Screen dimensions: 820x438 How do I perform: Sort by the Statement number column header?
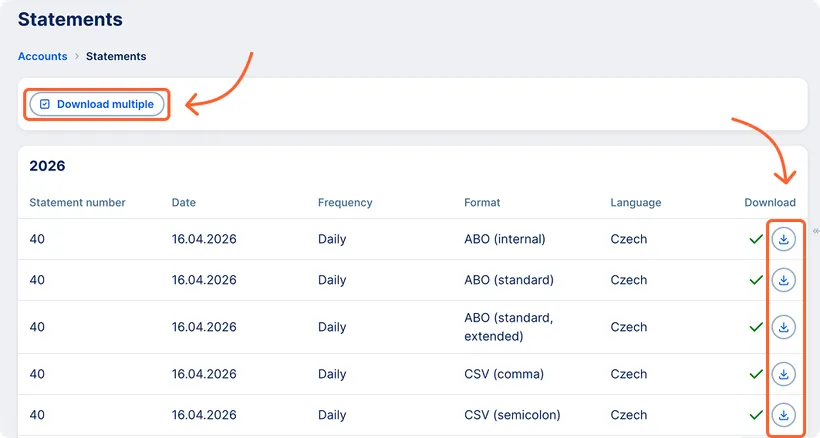(x=78, y=203)
